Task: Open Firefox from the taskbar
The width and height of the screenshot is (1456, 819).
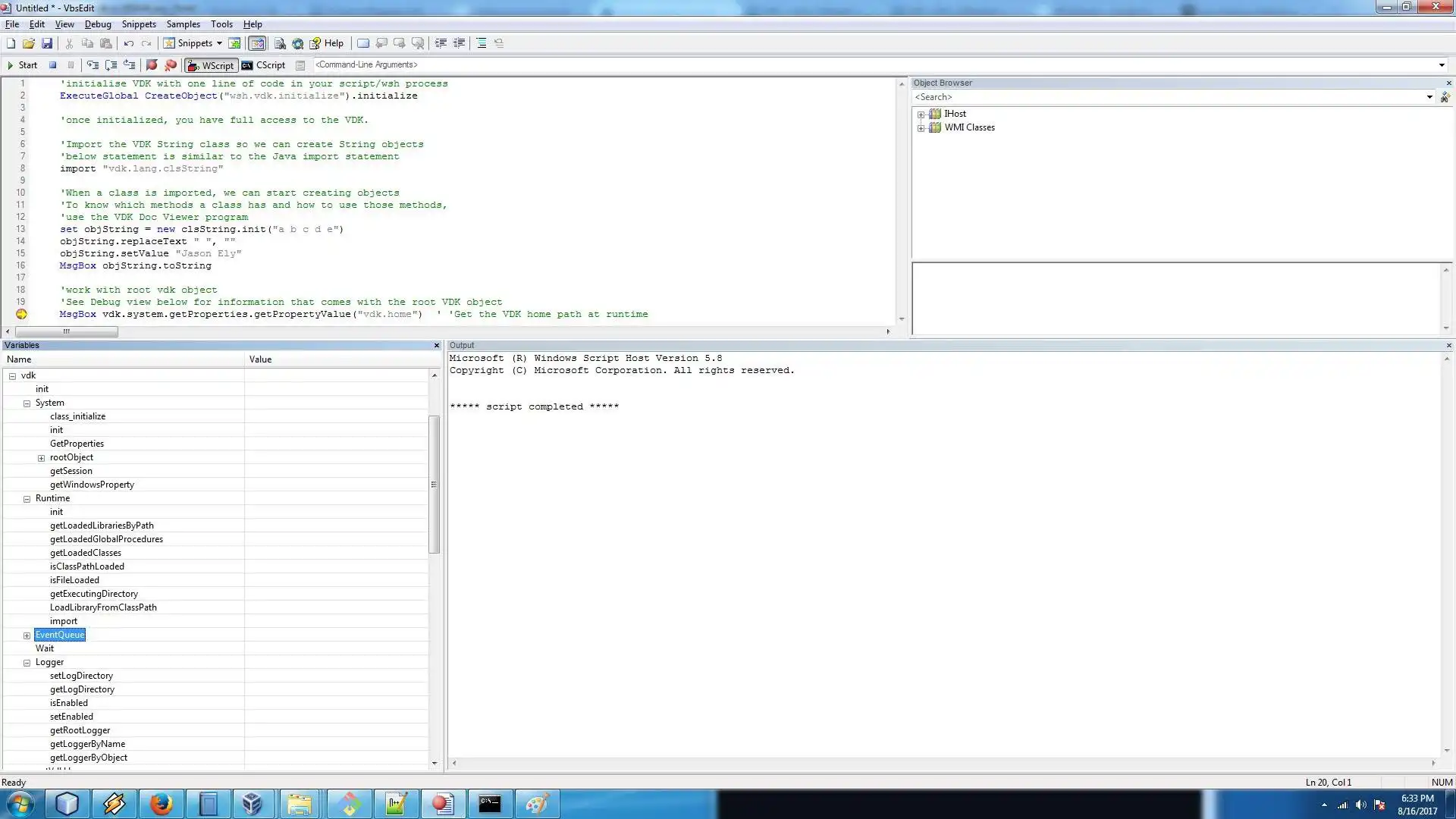Action: point(161,804)
